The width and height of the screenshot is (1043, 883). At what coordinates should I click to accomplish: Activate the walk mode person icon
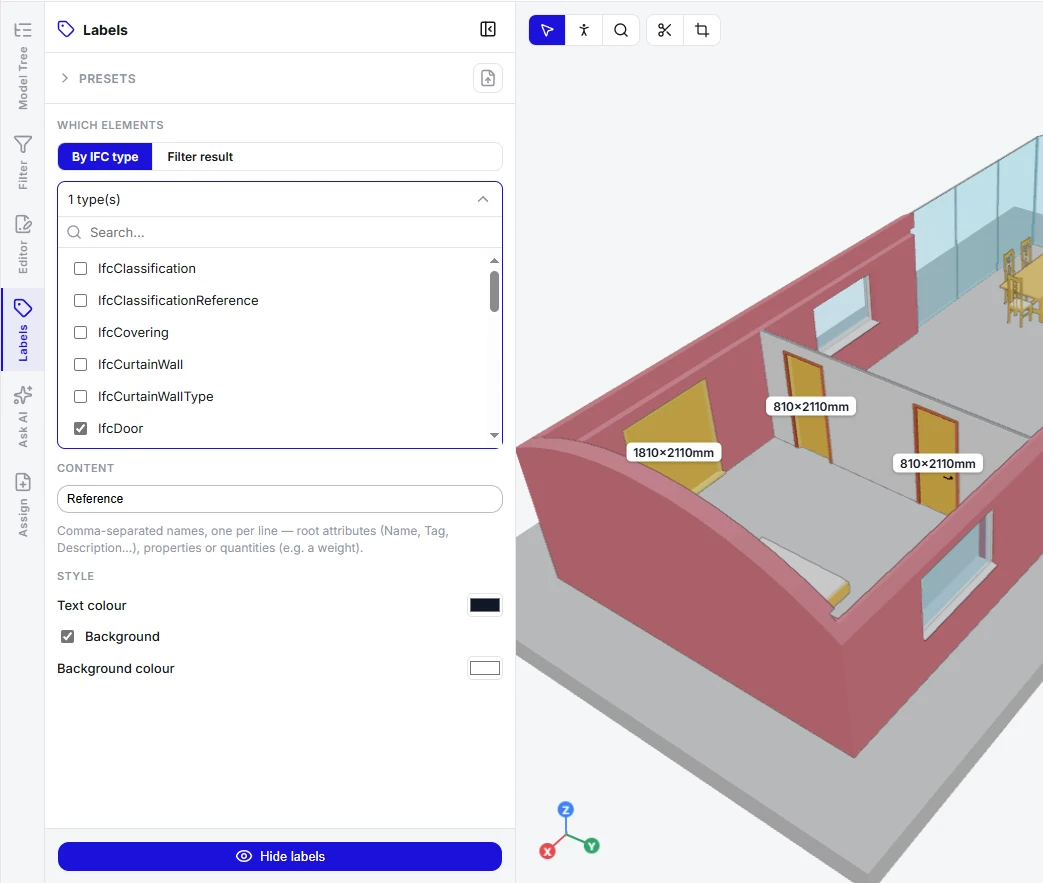coord(584,30)
